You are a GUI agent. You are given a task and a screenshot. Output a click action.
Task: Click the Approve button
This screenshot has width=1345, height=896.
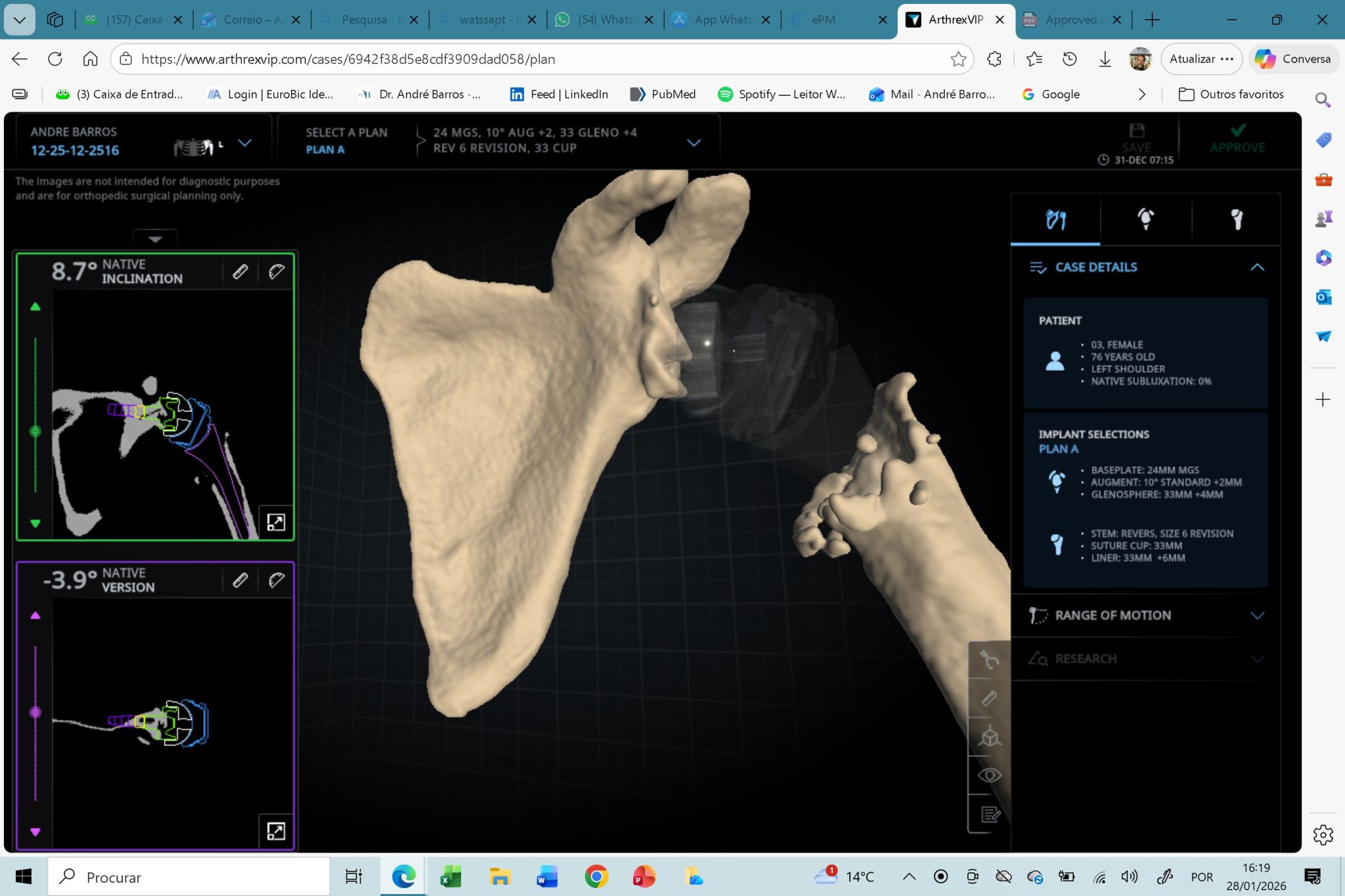pos(1237,139)
